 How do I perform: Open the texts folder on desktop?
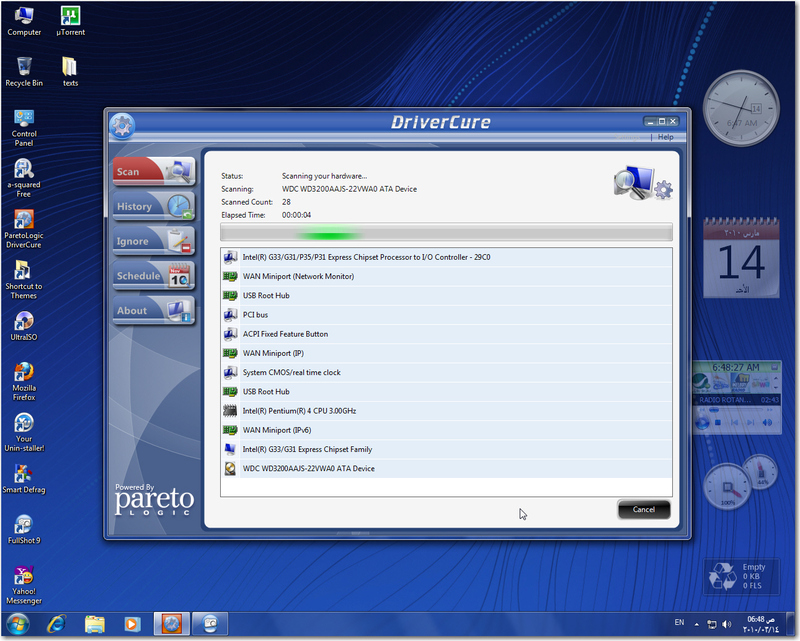point(70,72)
